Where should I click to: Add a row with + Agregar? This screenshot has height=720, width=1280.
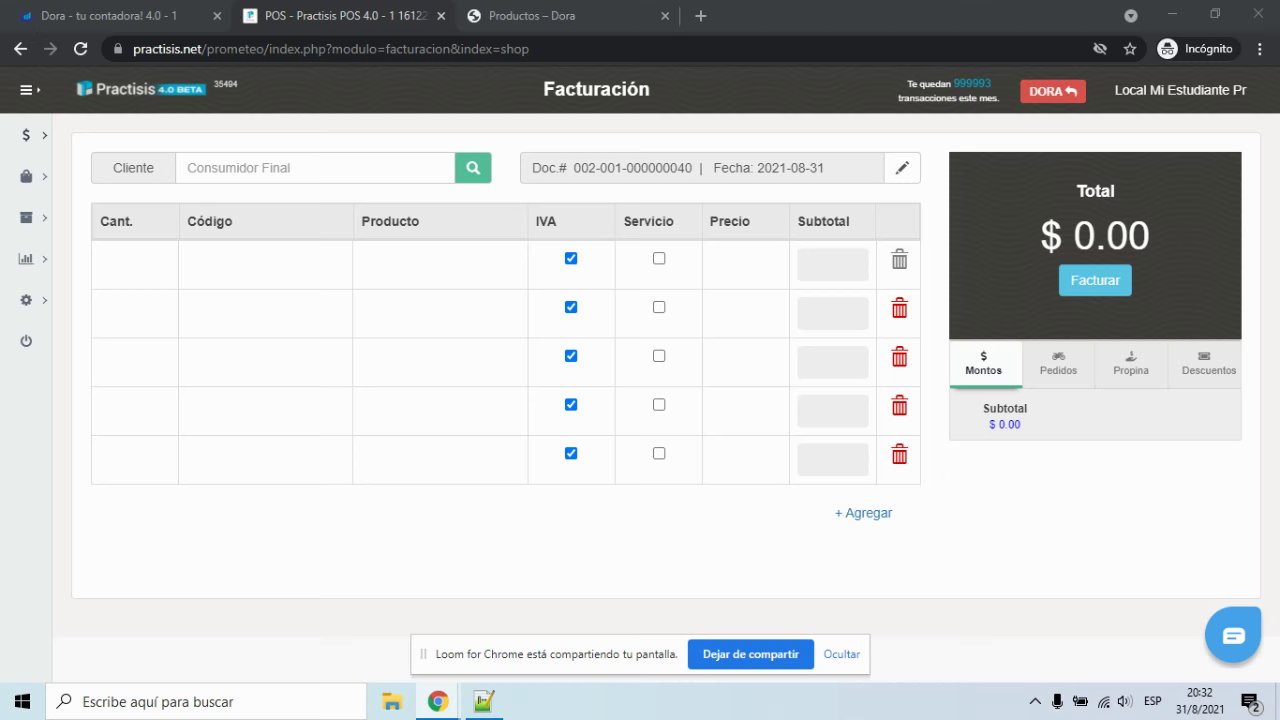click(x=864, y=513)
